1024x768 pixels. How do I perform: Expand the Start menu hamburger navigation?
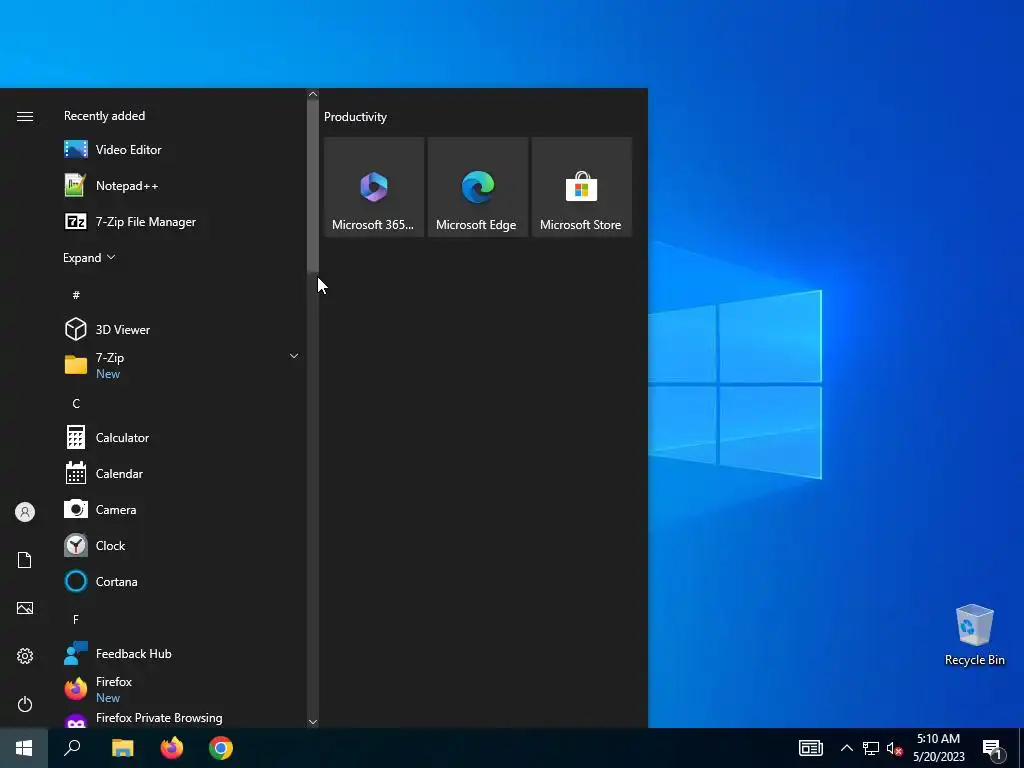pyautogui.click(x=25, y=116)
